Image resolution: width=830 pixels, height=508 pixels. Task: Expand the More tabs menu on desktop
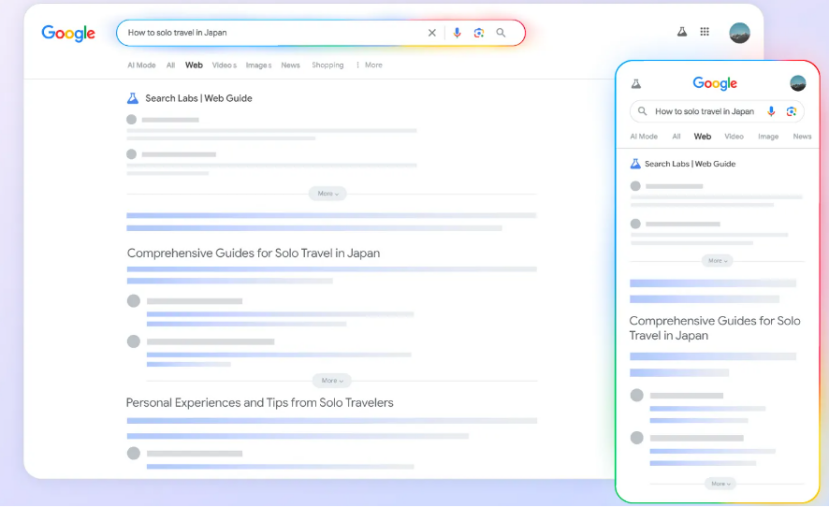(x=369, y=65)
